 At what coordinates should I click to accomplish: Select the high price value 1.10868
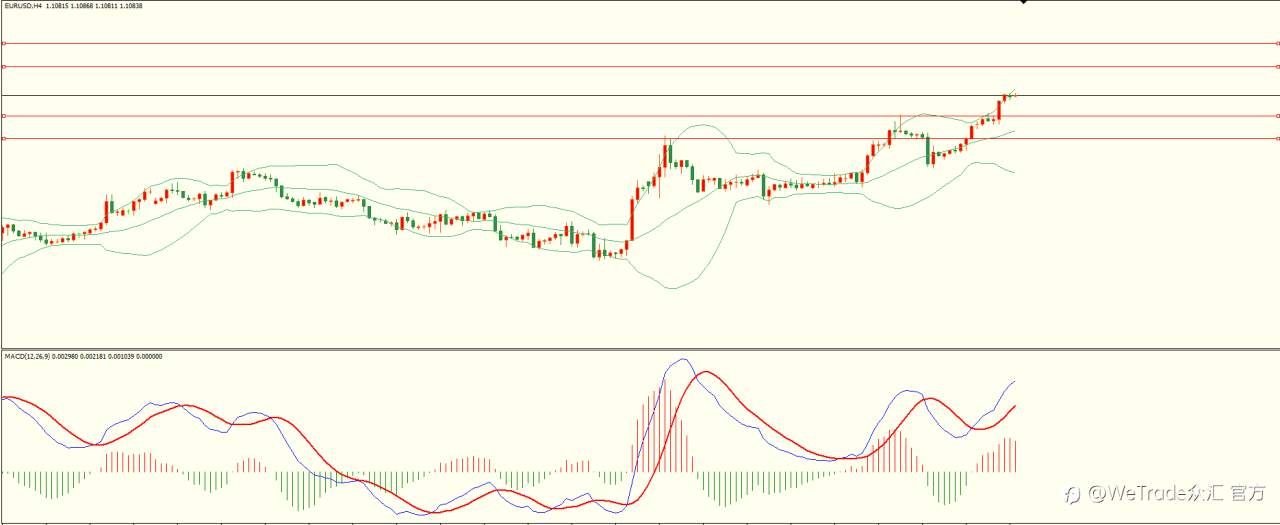tap(82, 6)
